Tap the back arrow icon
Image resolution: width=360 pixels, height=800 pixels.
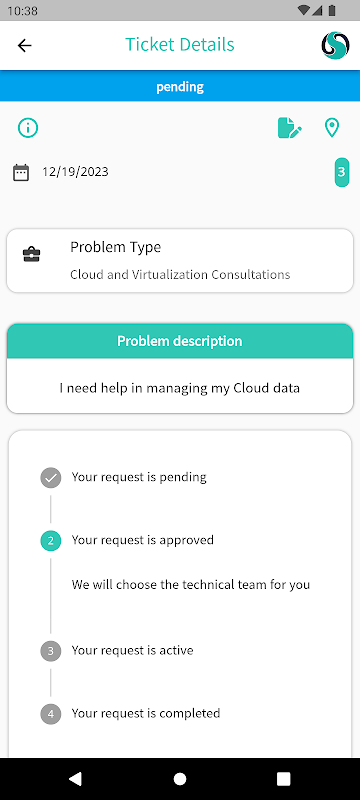(24, 45)
